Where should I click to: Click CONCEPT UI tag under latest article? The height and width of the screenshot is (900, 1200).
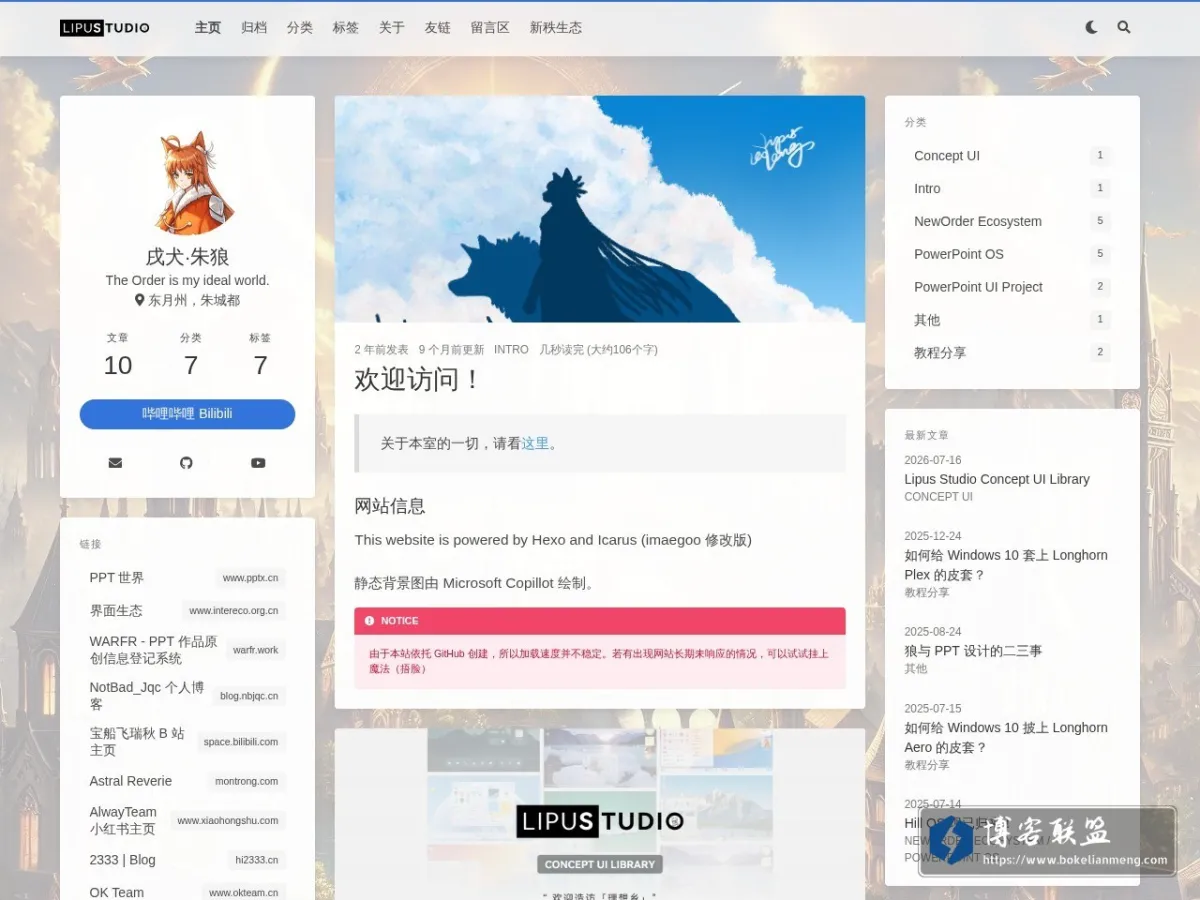tap(938, 497)
